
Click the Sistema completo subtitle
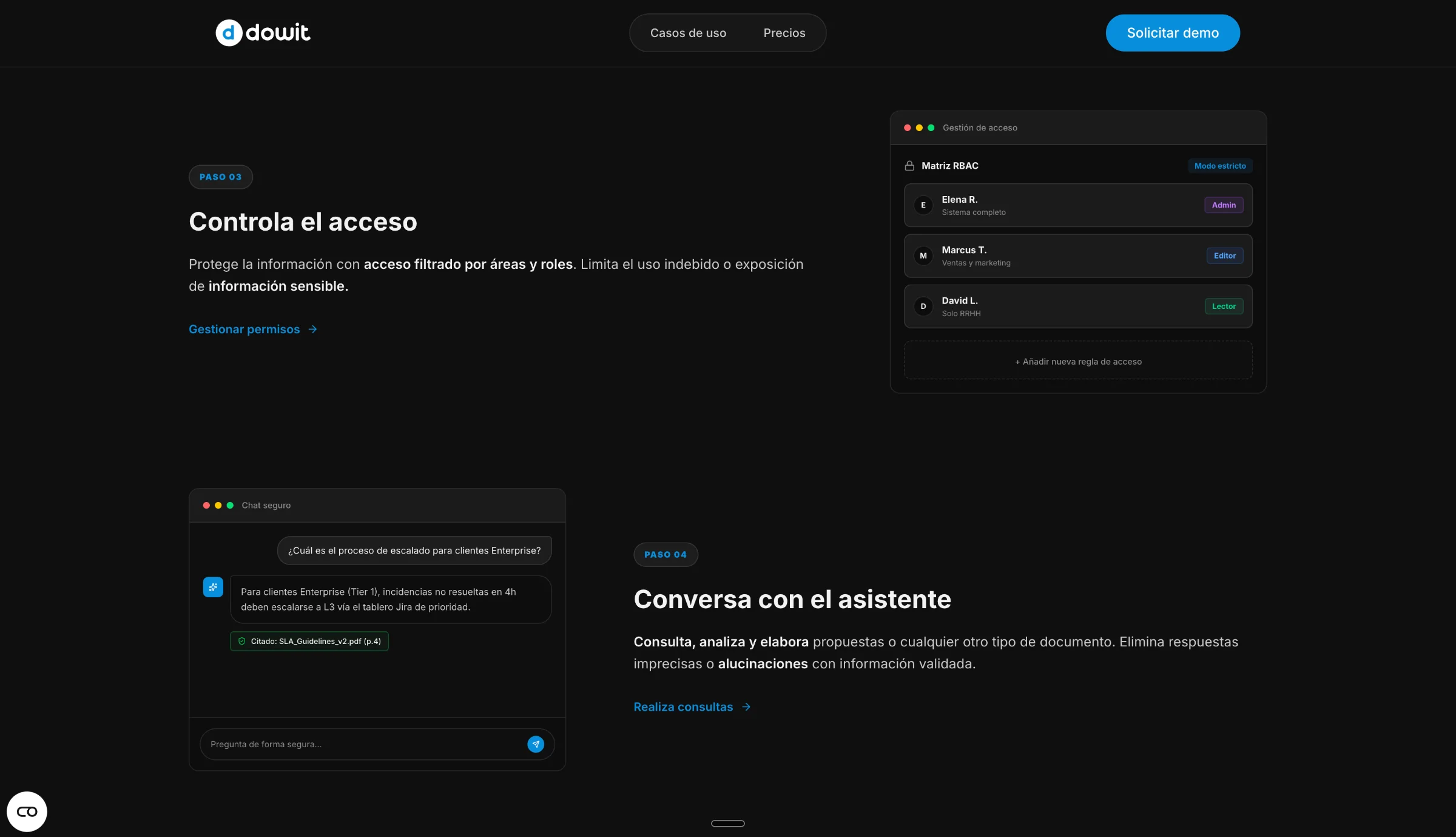(x=973, y=212)
